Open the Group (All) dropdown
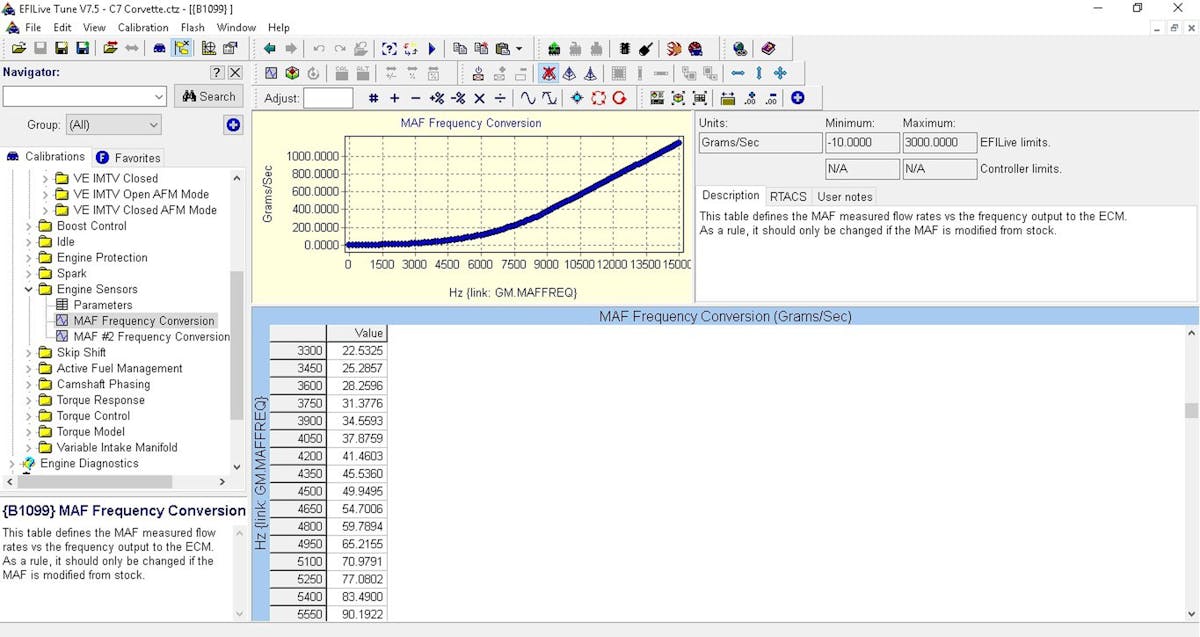Screen dimensions: 1200x637 tap(113, 125)
